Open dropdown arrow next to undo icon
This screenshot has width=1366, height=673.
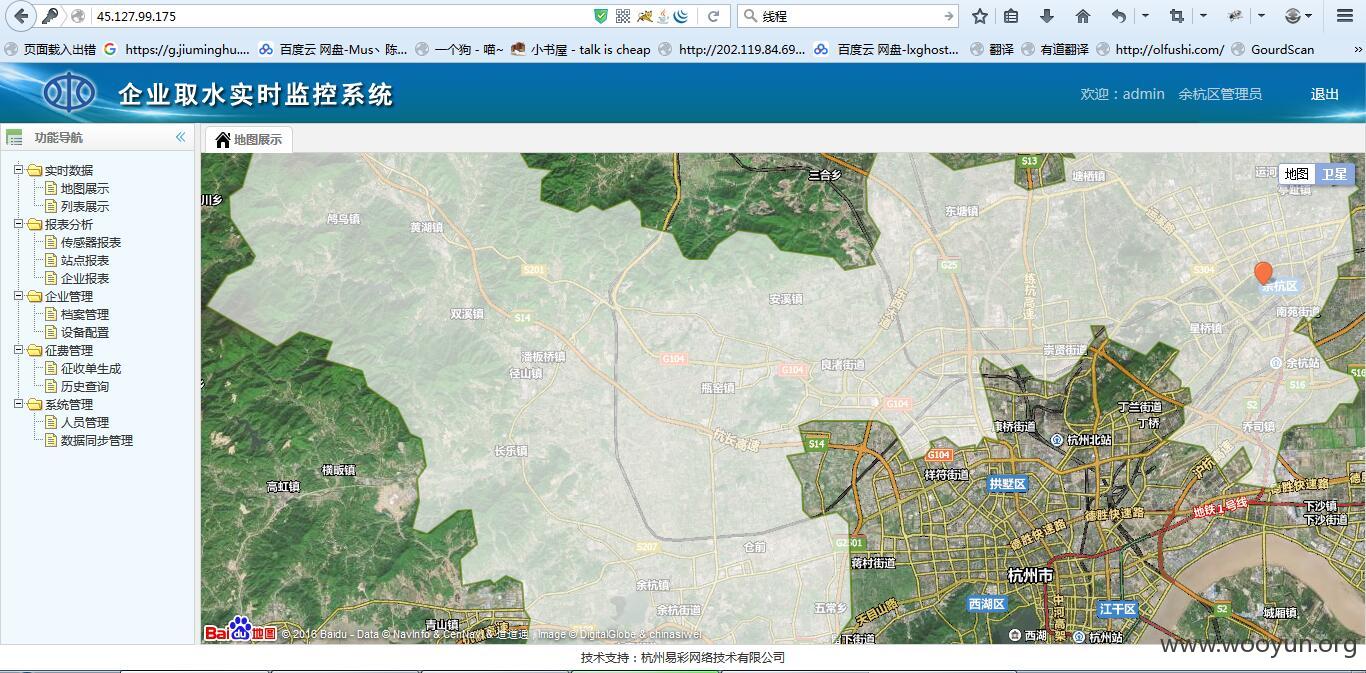1145,16
